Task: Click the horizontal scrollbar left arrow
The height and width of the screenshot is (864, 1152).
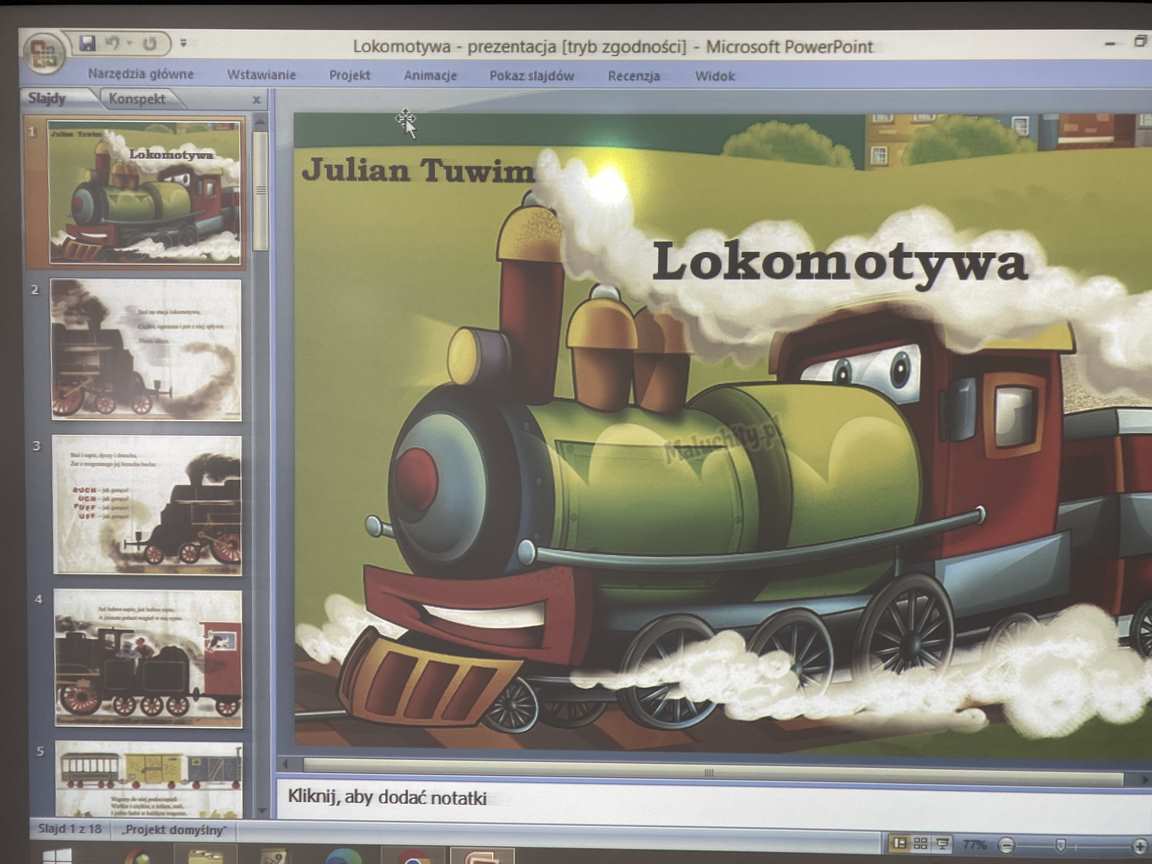Action: [286, 763]
